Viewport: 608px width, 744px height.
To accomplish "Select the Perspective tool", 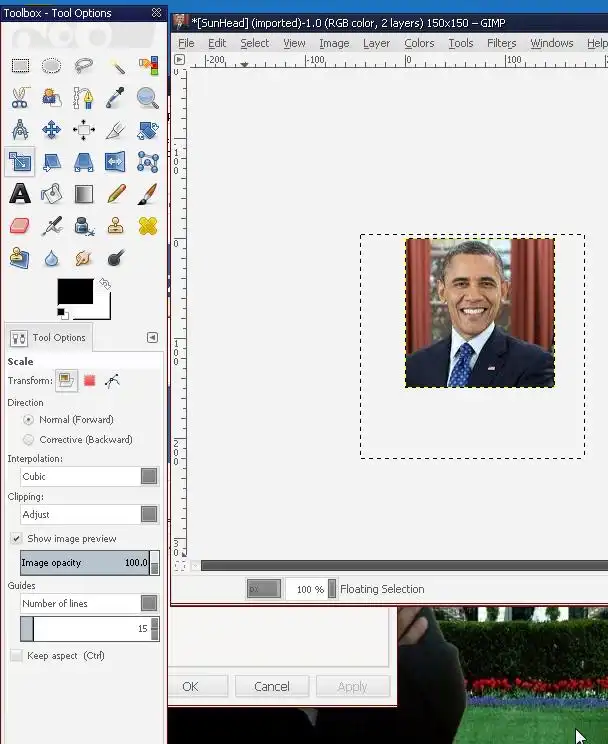I will [x=84, y=162].
